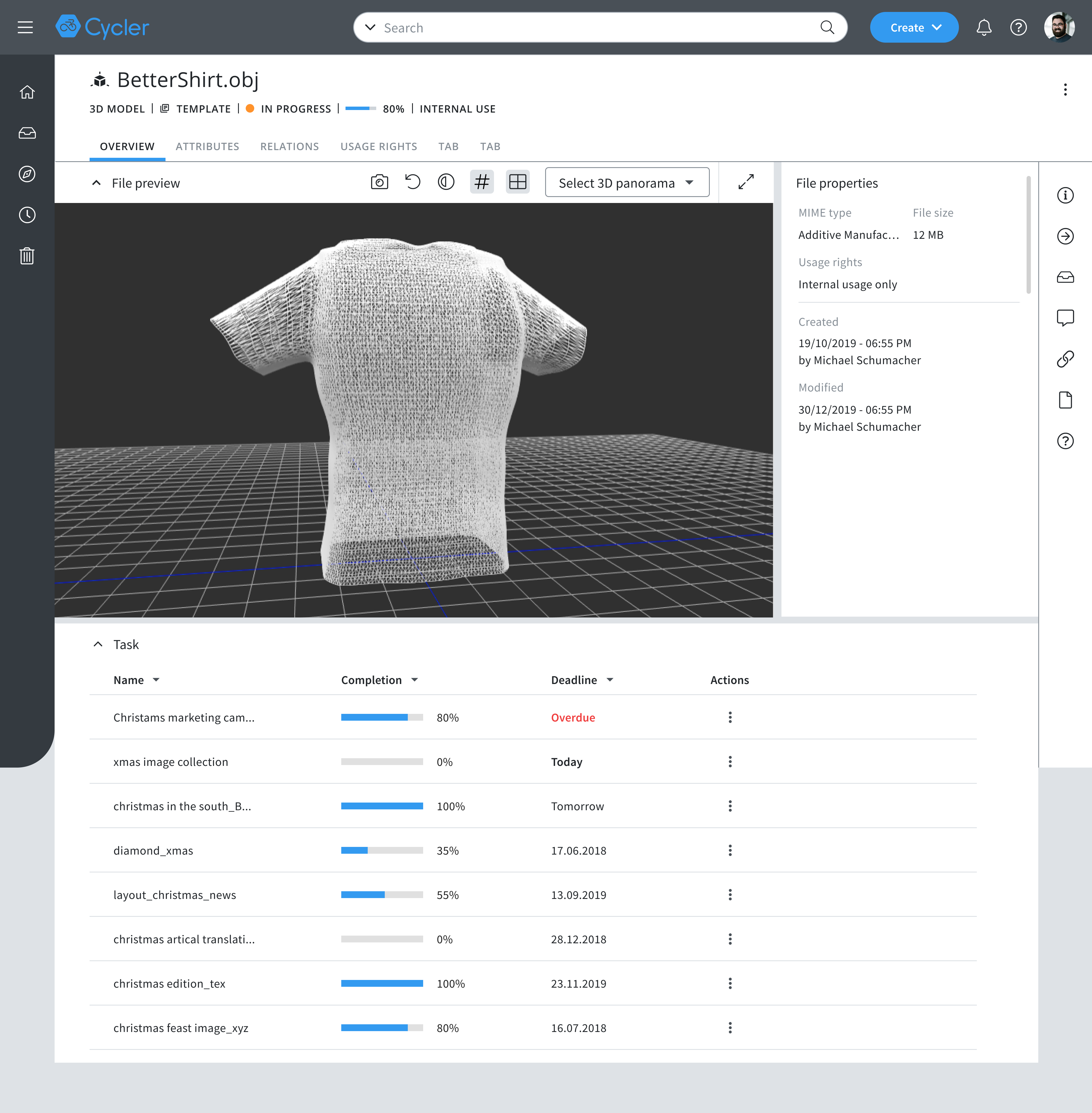This screenshot has height=1113, width=1092.
Task: Reset the 3D view rotation
Action: pos(412,182)
